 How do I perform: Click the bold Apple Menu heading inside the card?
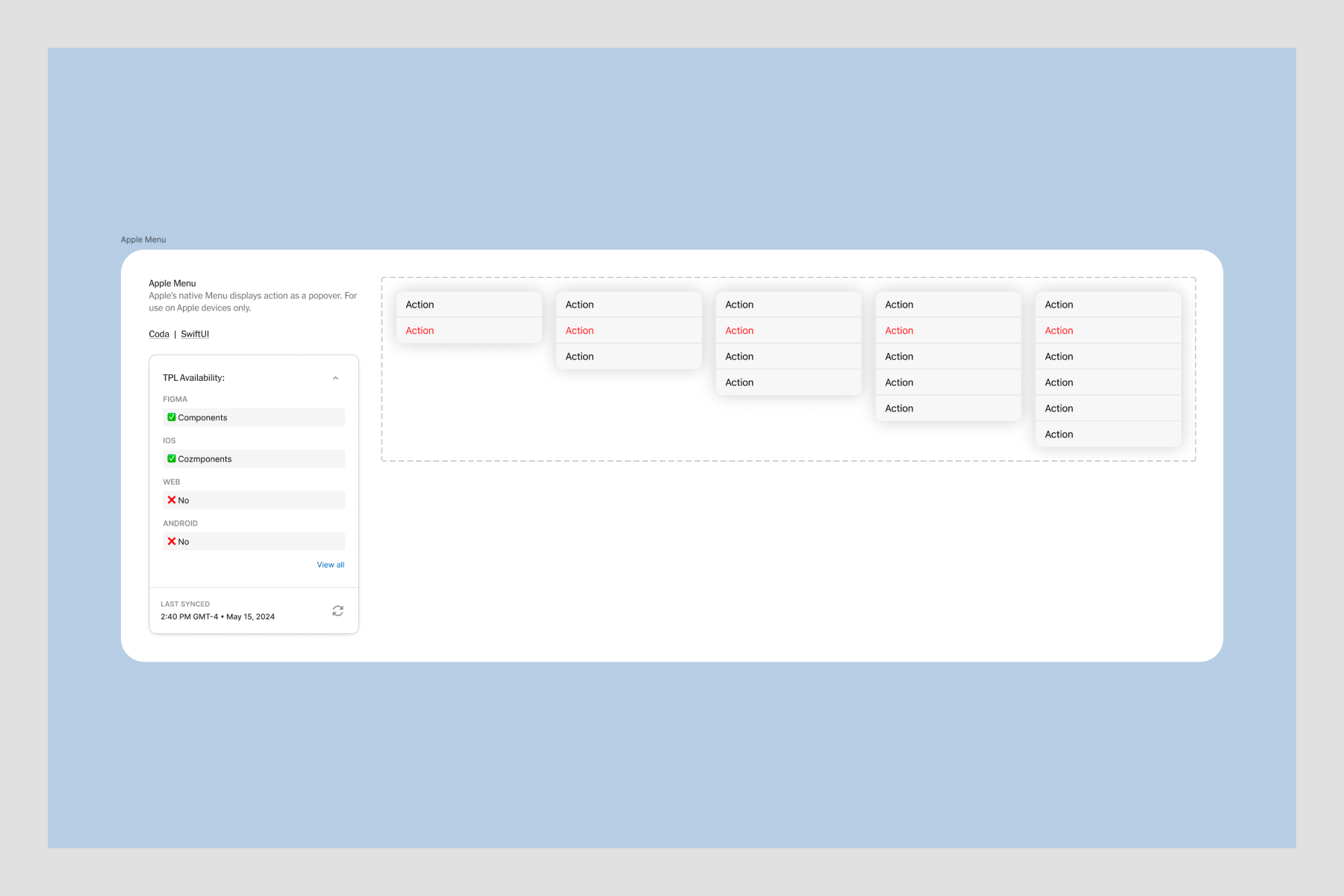(x=172, y=283)
